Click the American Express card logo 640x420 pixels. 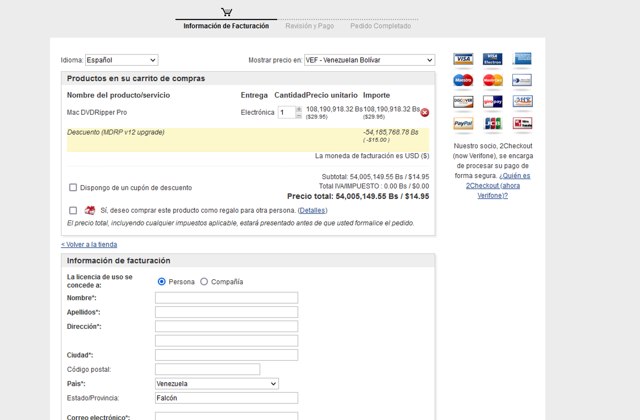click(522, 58)
